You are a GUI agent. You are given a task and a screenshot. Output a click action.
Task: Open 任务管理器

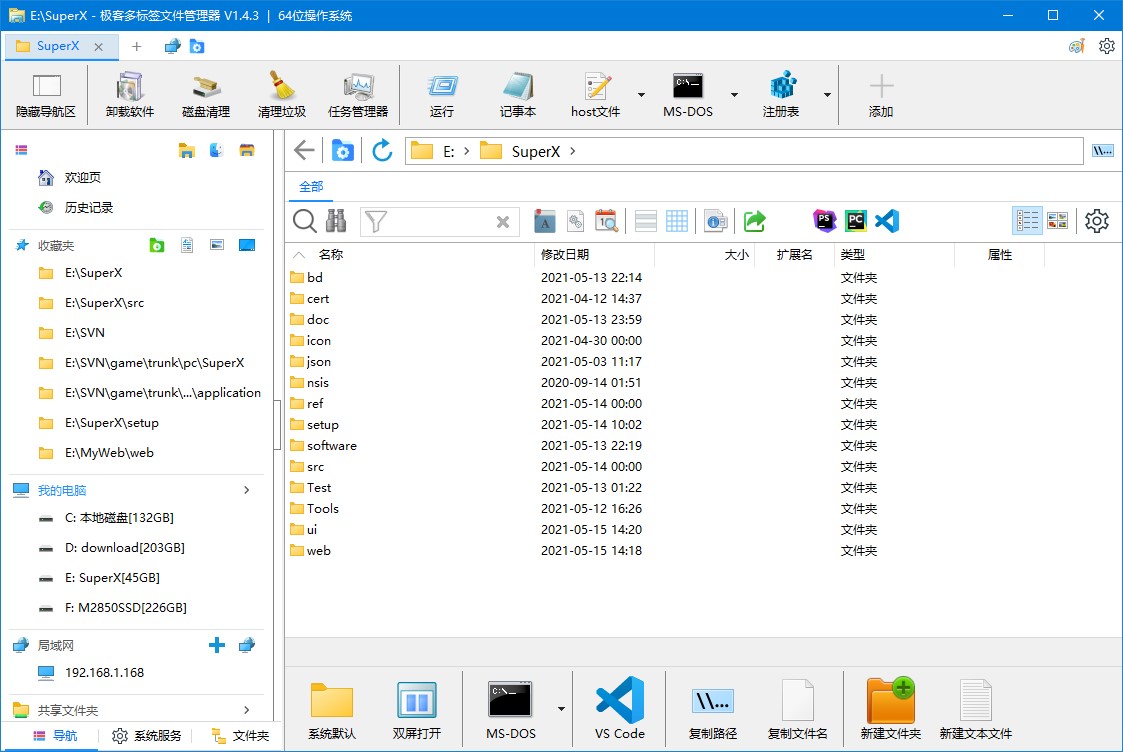point(358,95)
